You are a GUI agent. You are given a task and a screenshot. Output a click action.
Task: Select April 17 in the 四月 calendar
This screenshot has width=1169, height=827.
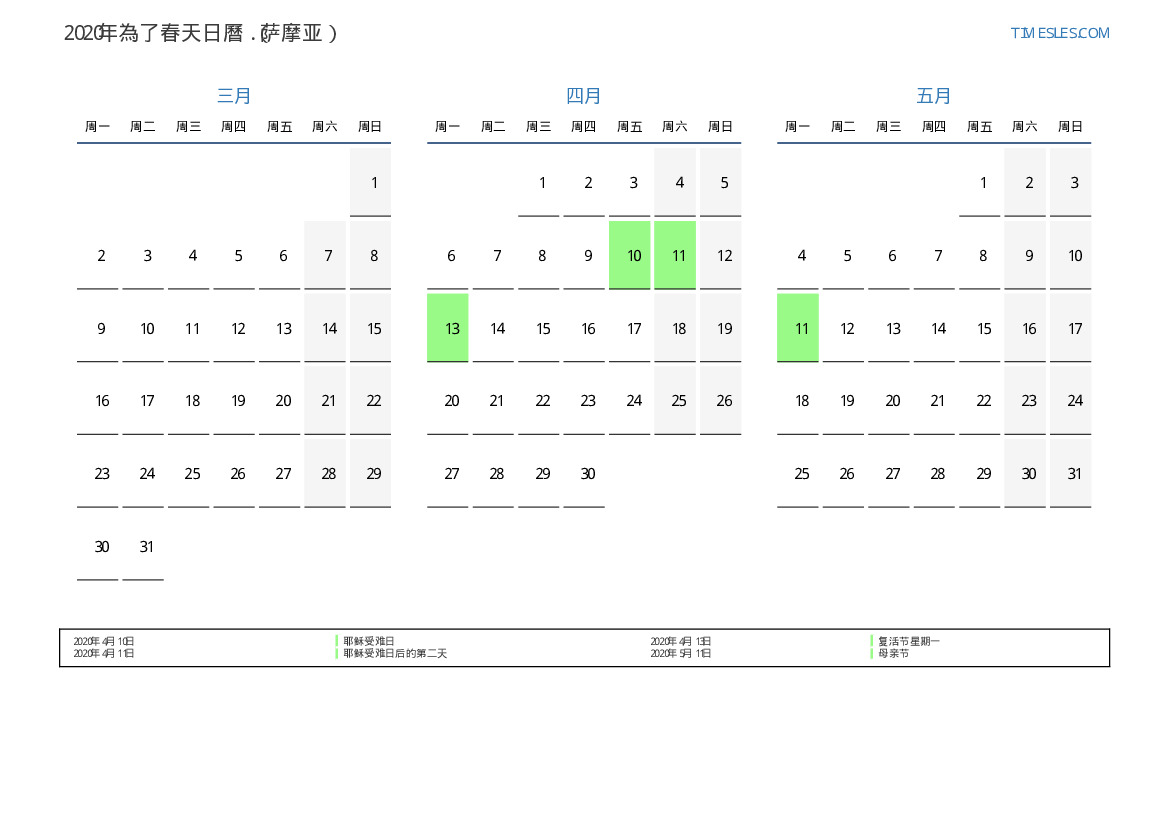(x=630, y=328)
